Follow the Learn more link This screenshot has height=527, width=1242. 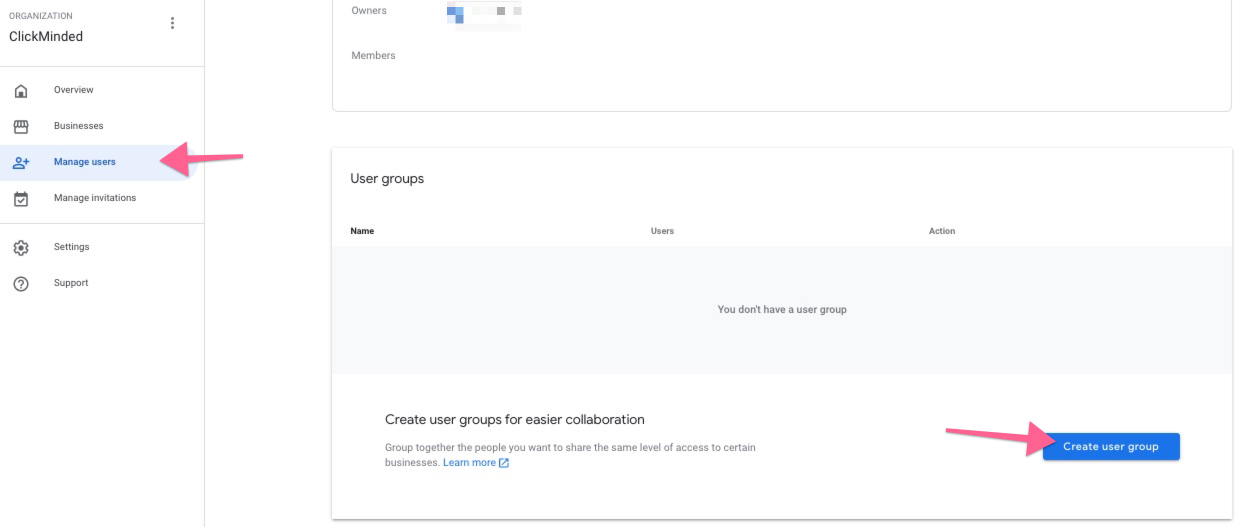point(469,463)
